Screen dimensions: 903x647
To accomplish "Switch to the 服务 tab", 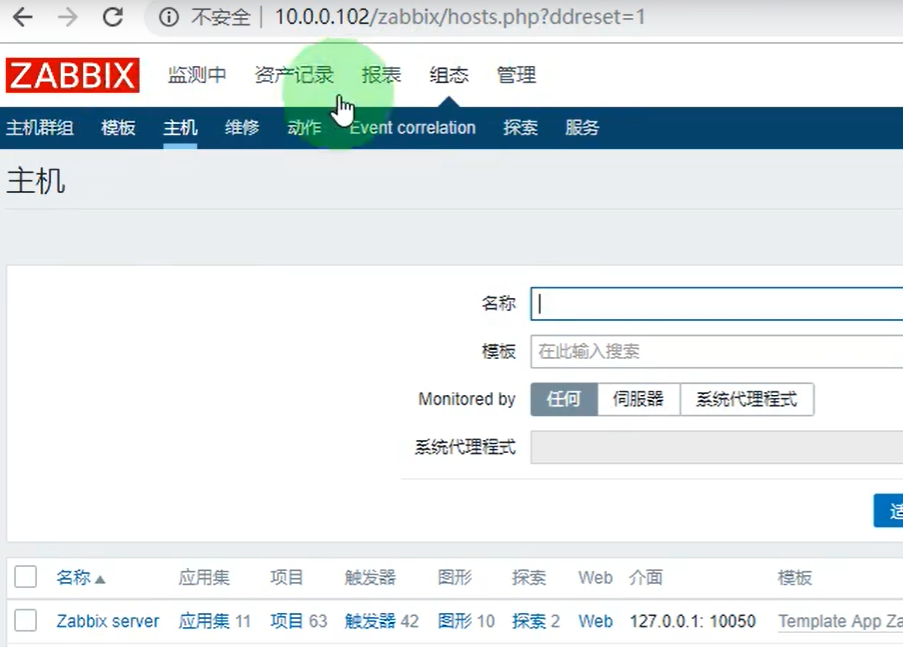I will coord(583,128).
